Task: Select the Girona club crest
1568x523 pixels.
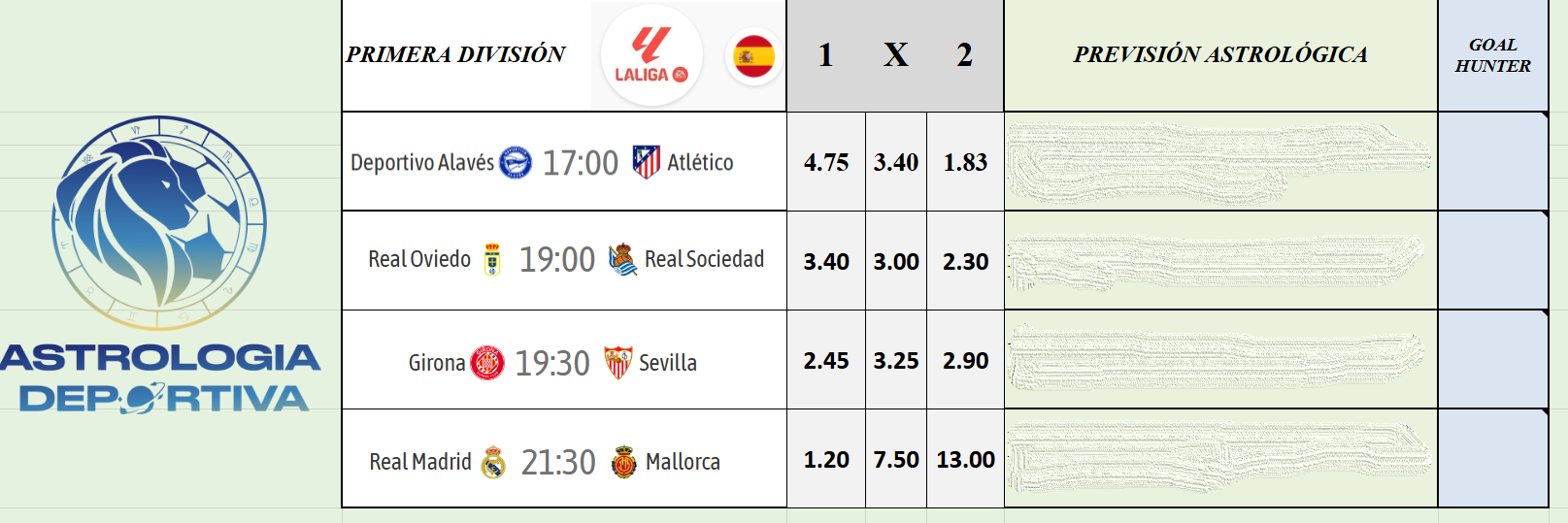Action: (487, 363)
